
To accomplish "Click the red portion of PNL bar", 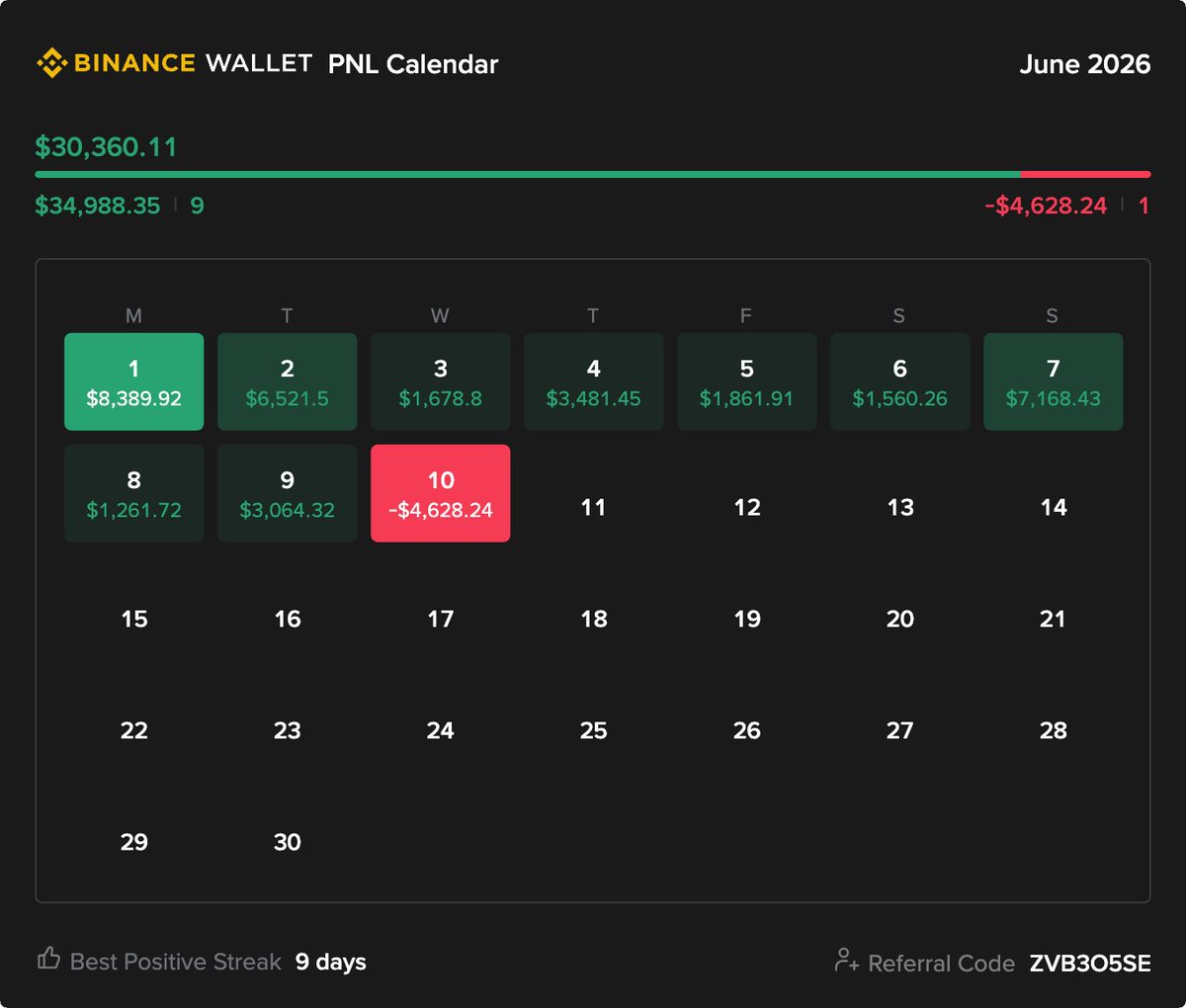I will coord(1086,174).
